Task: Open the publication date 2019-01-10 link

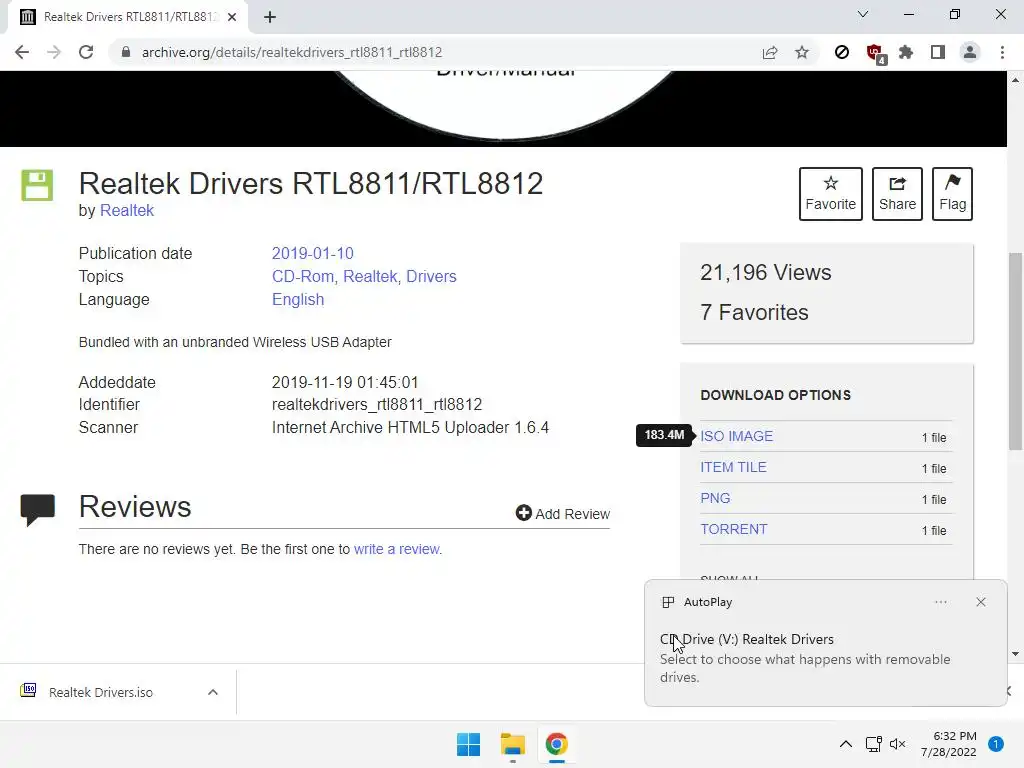Action: coord(313,253)
